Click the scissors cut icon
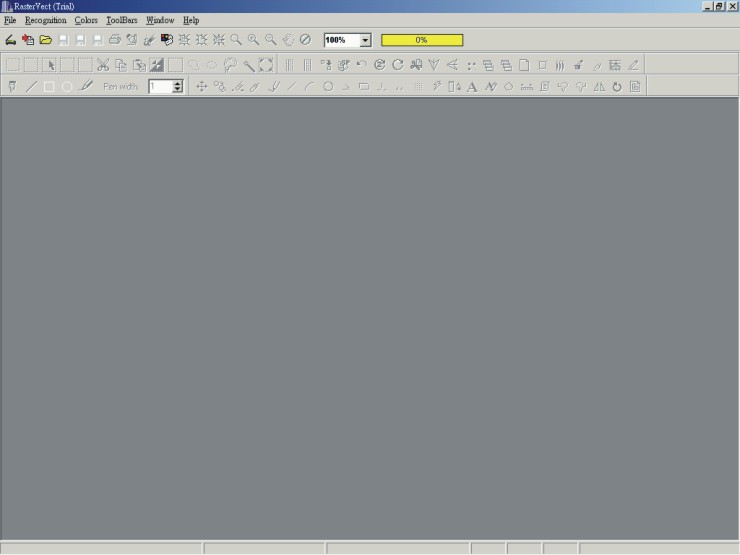This screenshot has width=740, height=555. (x=103, y=65)
